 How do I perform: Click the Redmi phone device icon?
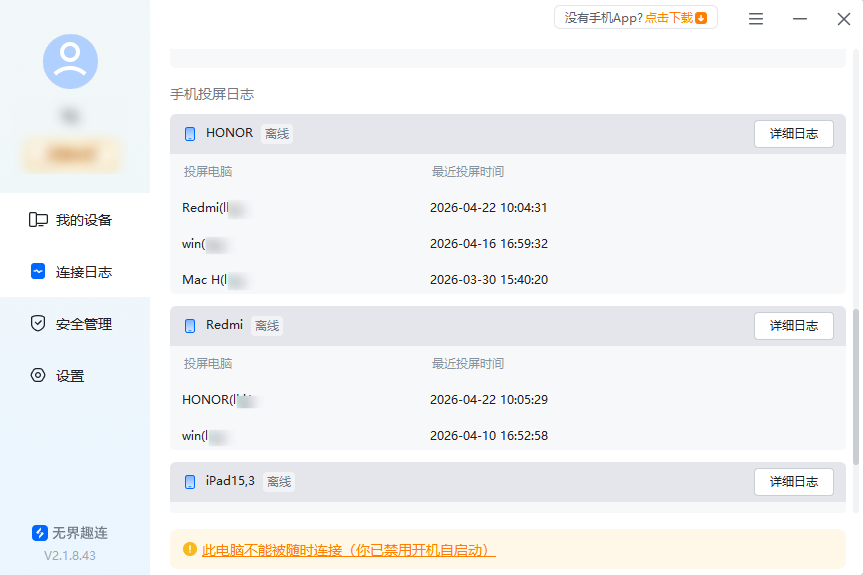pos(190,326)
